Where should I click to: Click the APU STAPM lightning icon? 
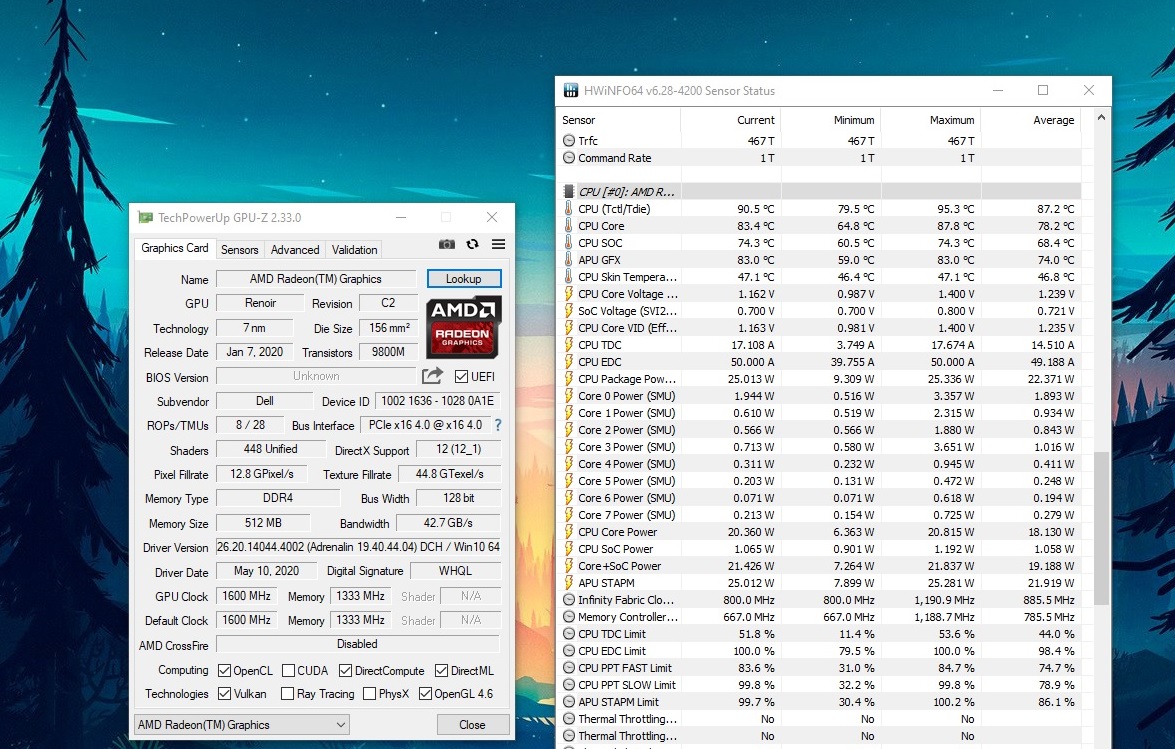tap(569, 583)
